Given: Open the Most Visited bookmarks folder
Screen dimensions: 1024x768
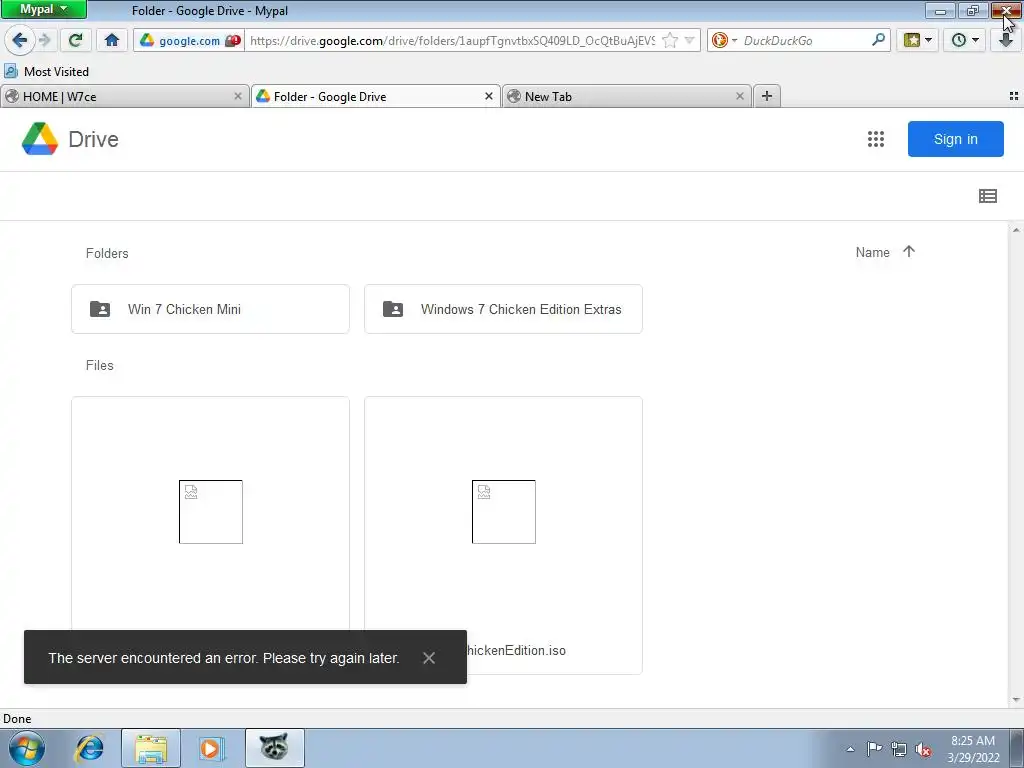Looking at the screenshot, I should click(46, 71).
